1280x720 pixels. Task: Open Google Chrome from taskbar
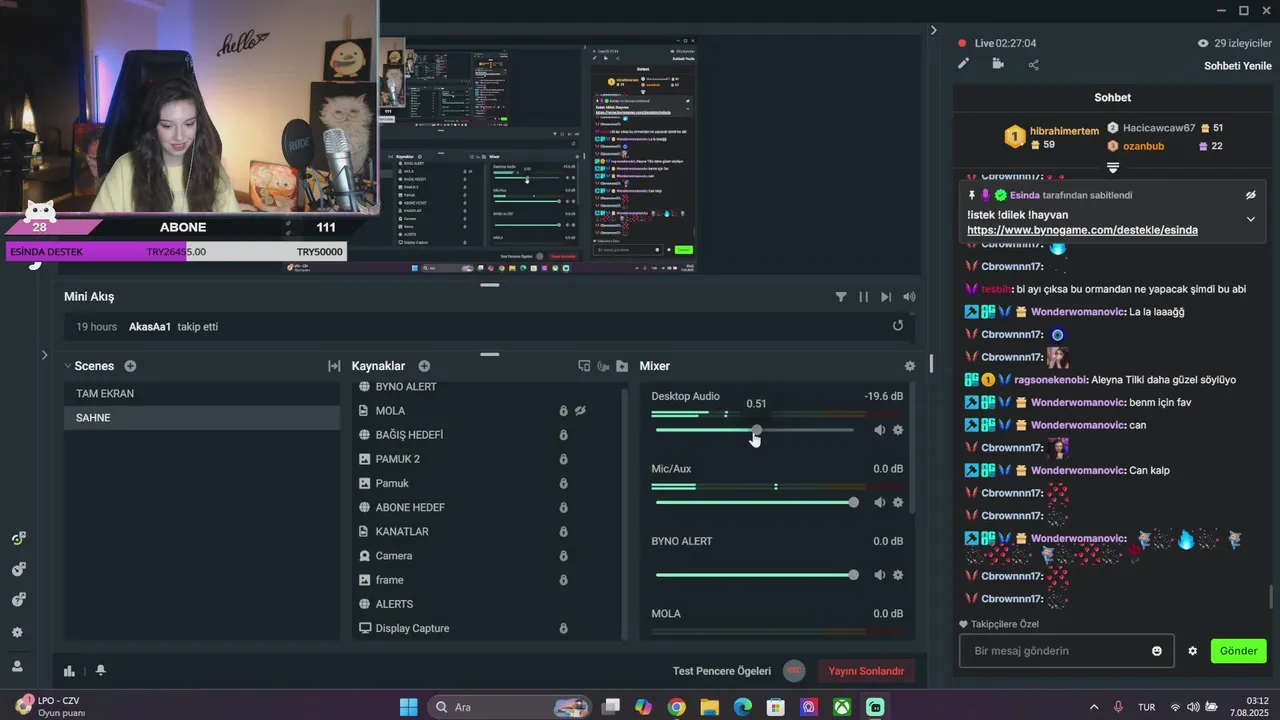point(676,707)
